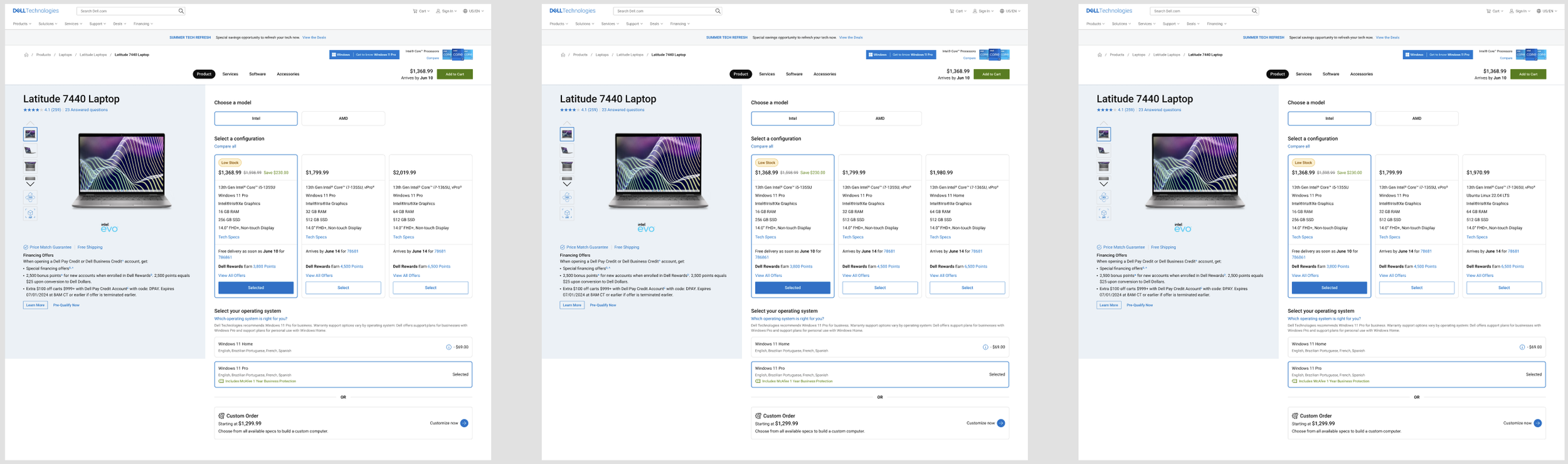
Task: Select Windows 11 Home option in the left page
Action: click(x=343, y=347)
